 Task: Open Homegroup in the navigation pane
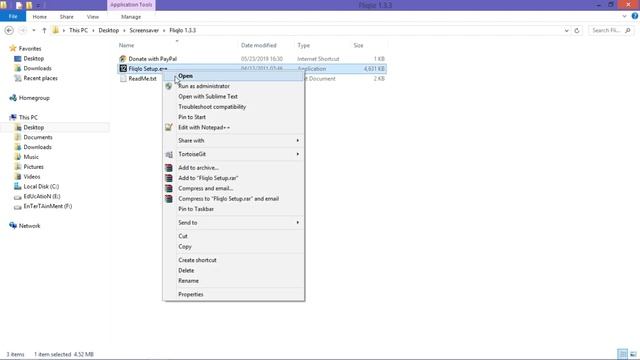tap(34, 98)
